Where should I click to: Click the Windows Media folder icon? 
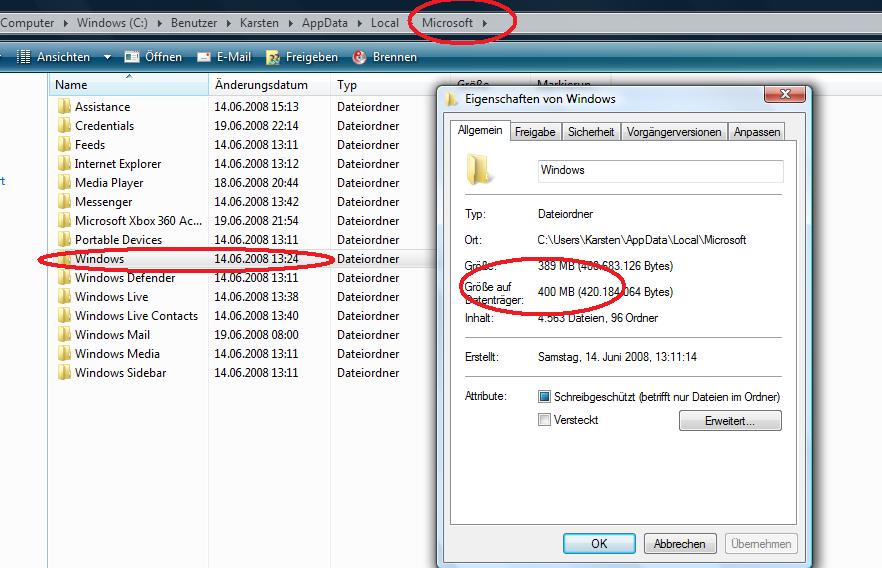pos(65,354)
